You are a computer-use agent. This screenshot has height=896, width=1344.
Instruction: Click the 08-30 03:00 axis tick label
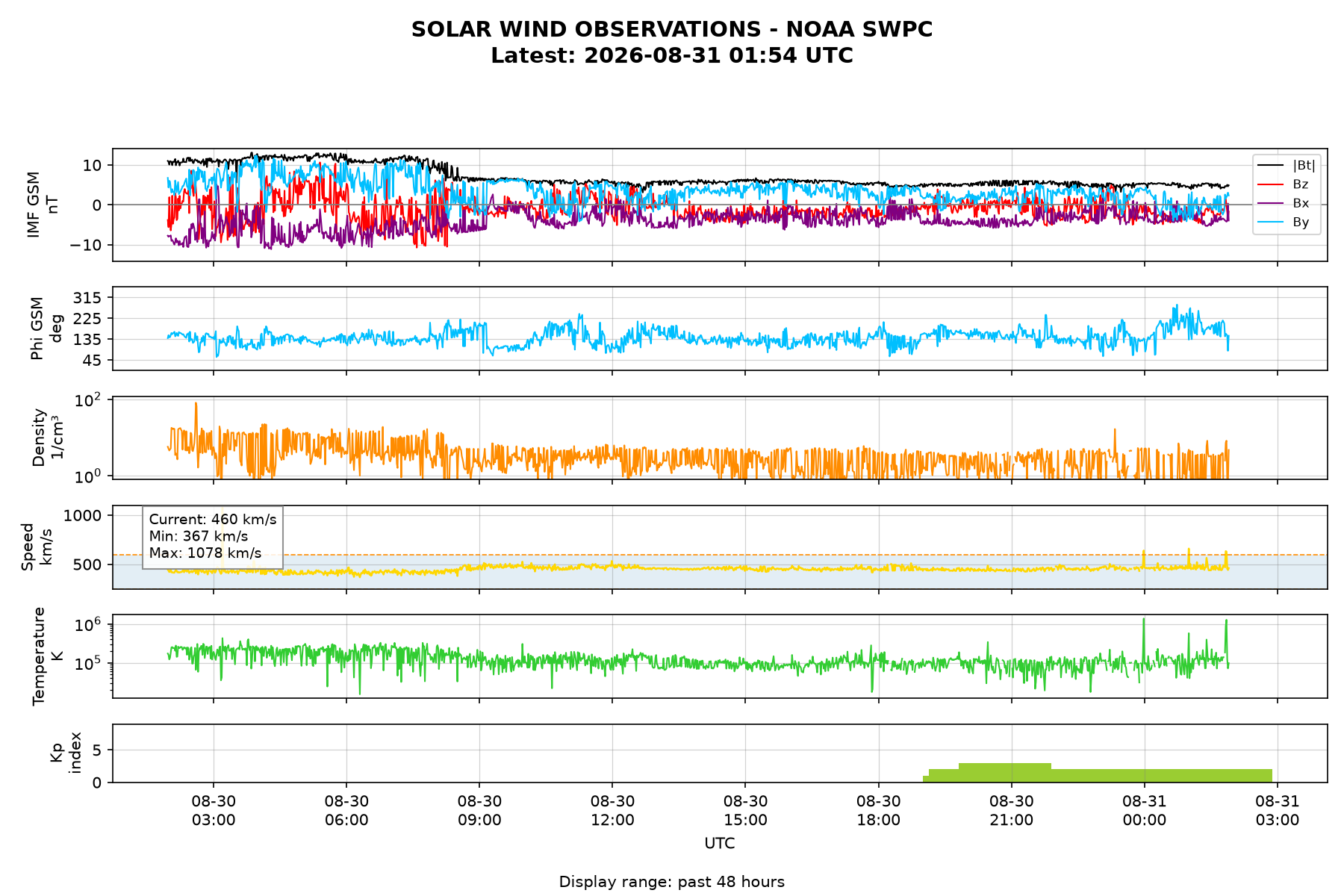click(214, 811)
